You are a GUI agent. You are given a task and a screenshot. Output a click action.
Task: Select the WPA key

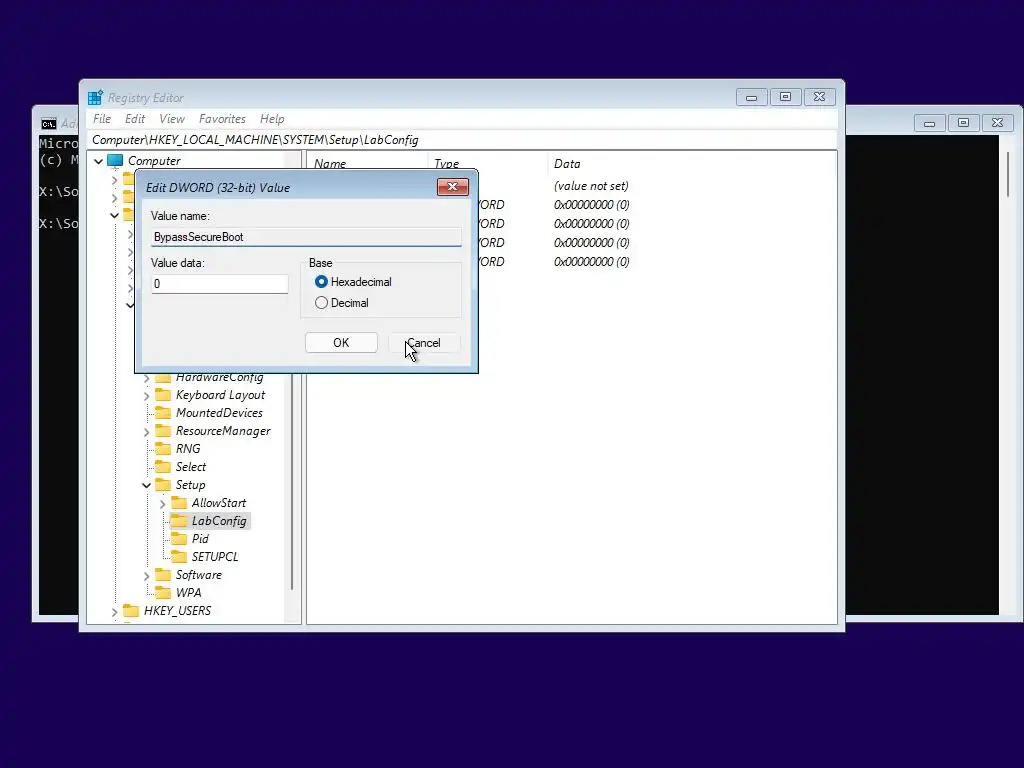189,592
